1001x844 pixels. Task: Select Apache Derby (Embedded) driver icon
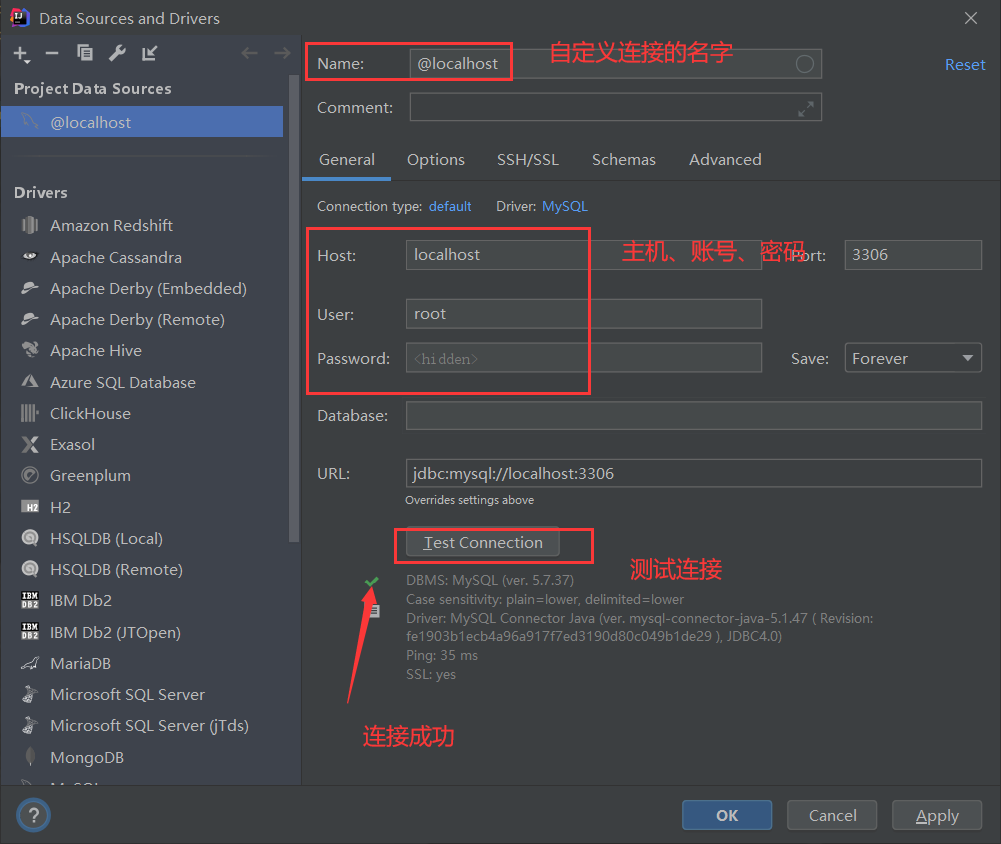(29, 288)
